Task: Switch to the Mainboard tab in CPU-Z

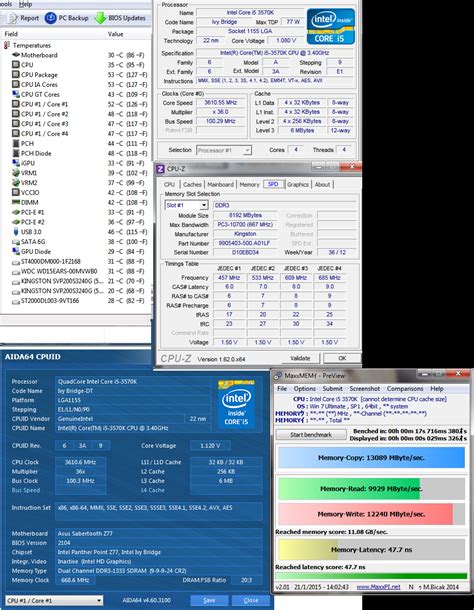Action: 221,184
